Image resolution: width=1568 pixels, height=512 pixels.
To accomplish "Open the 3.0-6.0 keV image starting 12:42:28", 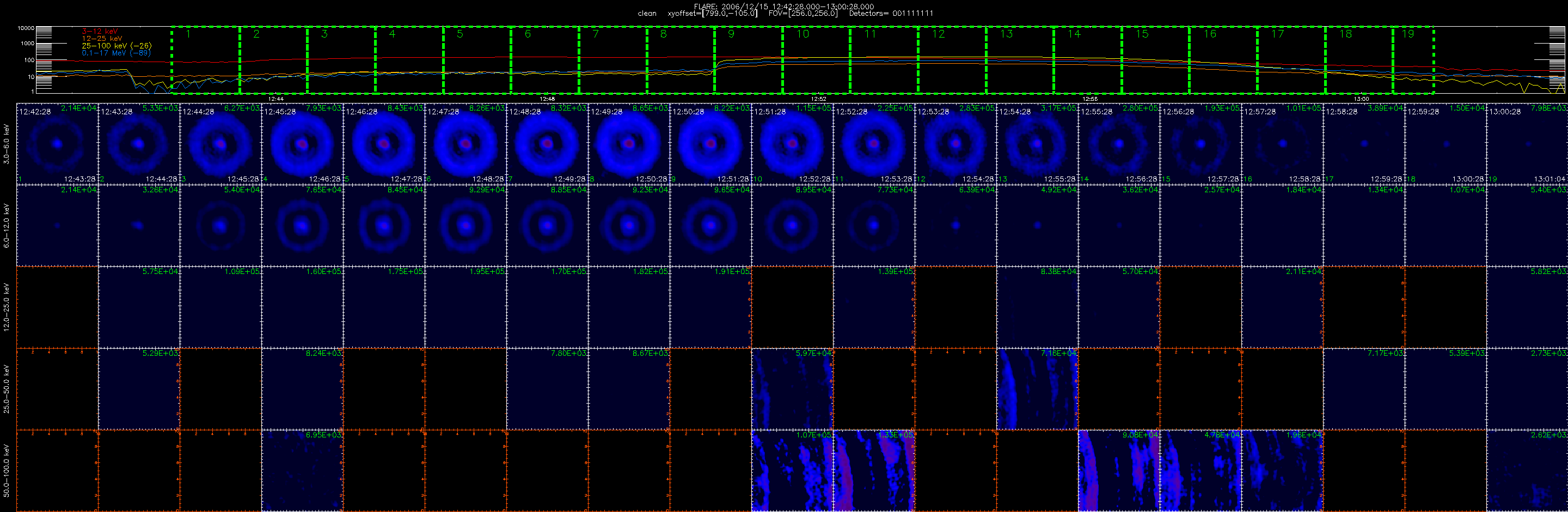I will click(58, 144).
